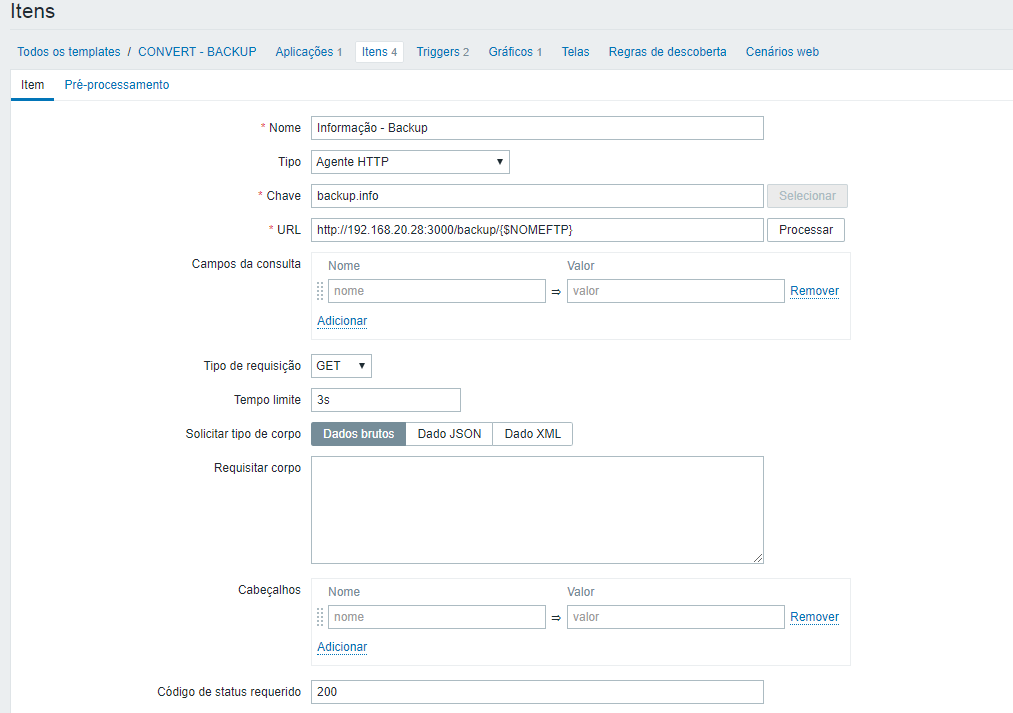Remove the query field row in Campos da consulta

click(x=814, y=291)
